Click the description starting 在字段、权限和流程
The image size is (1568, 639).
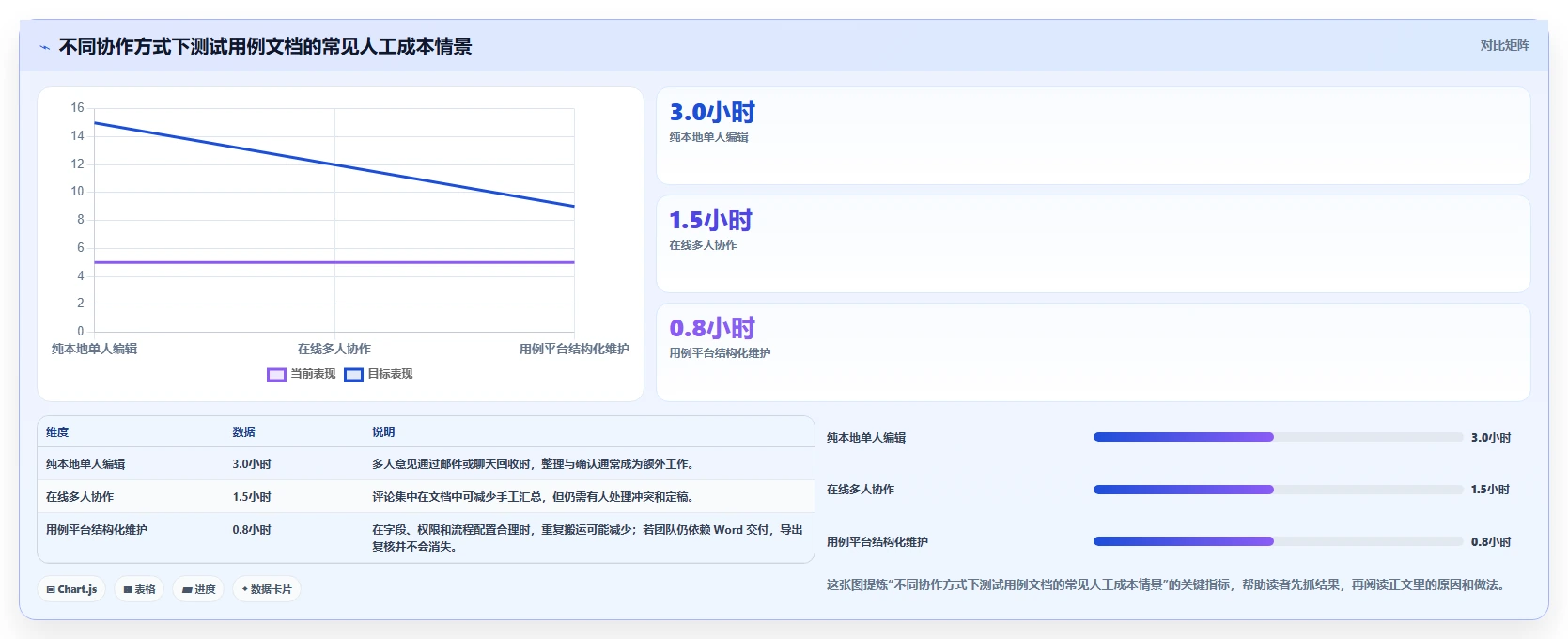tap(587, 538)
